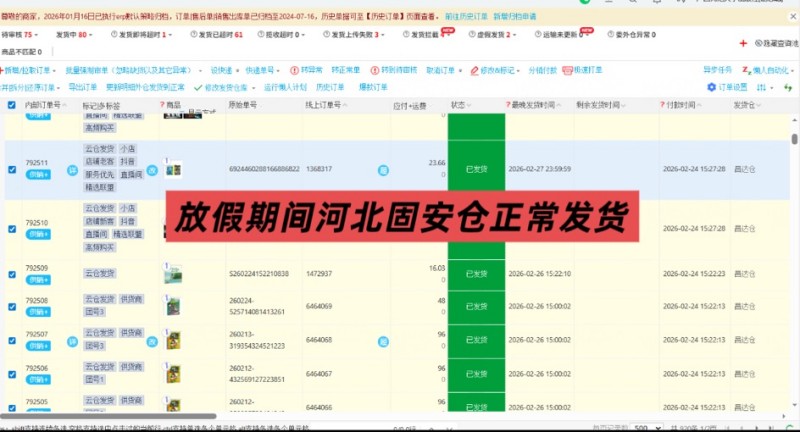Uncheck the checkbox for order 792507

click(x=12, y=340)
